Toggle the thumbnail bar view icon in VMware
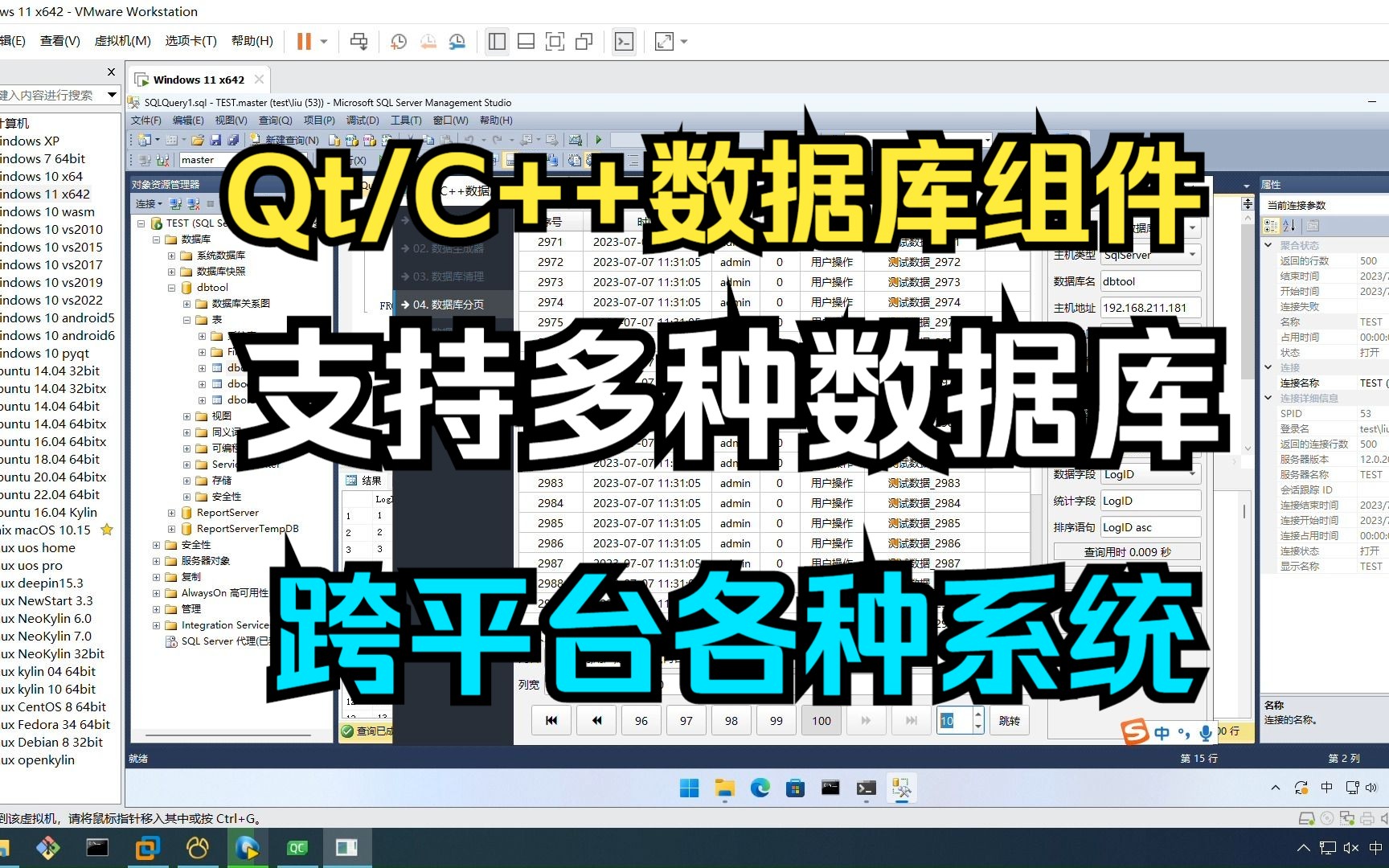The width and height of the screenshot is (1389, 868). pyautogui.click(x=526, y=42)
